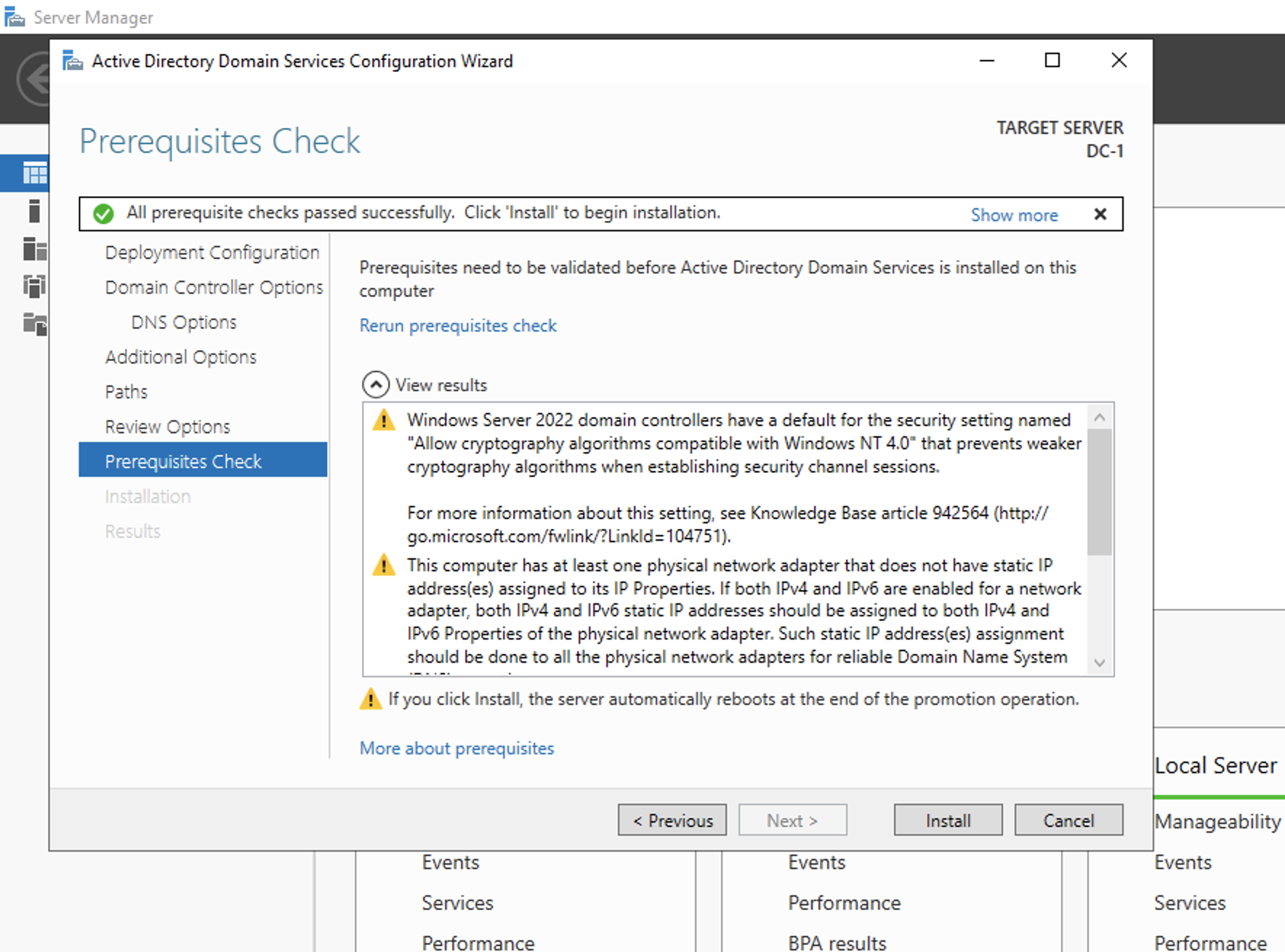The image size is (1285, 952).
Task: Cancel the configuration wizard
Action: click(x=1069, y=820)
